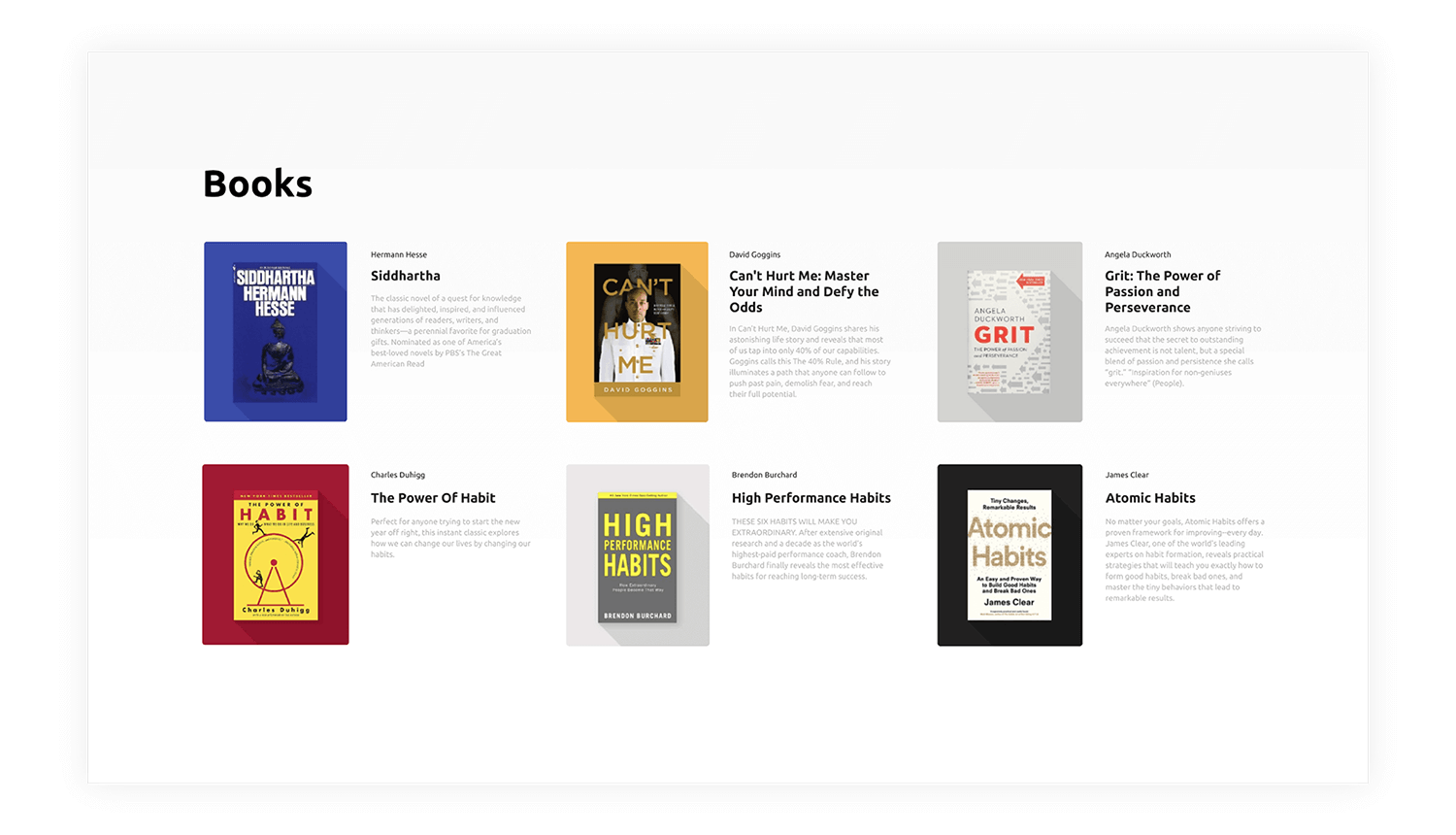Open the Can't Hurt Me cover thumbnail
The image size is (1456, 835).
coord(637,331)
